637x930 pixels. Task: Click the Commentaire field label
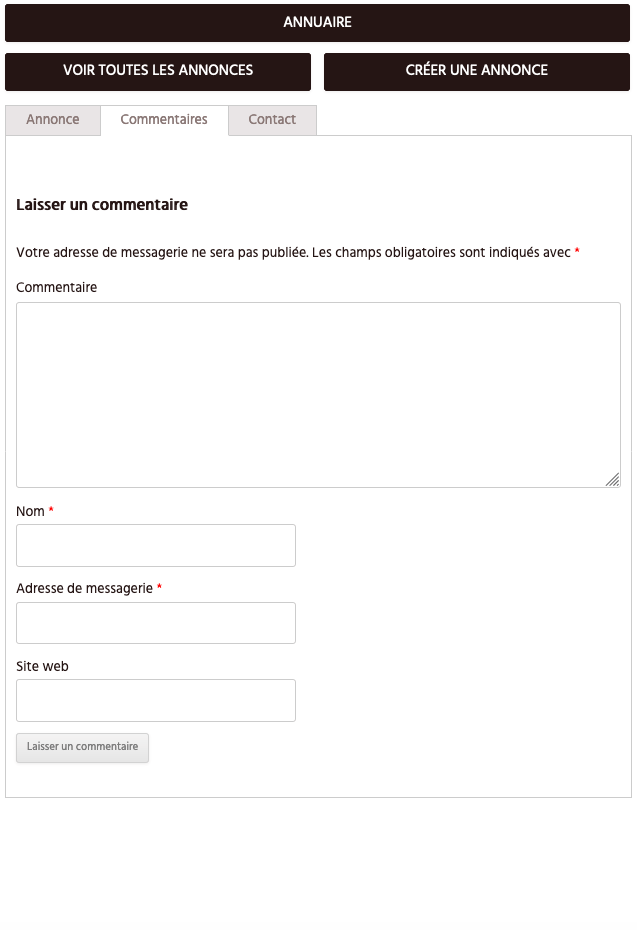56,288
